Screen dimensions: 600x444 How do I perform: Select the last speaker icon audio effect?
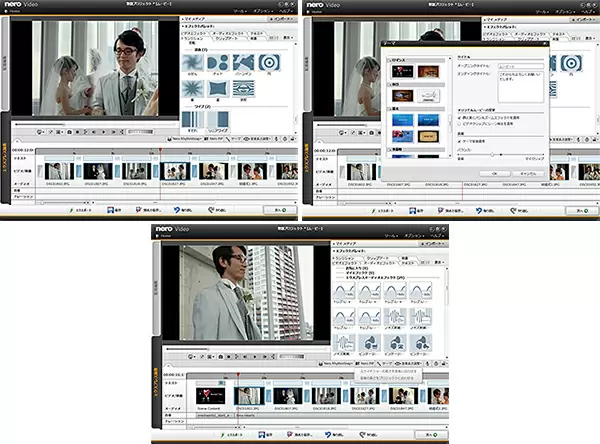tap(421, 342)
